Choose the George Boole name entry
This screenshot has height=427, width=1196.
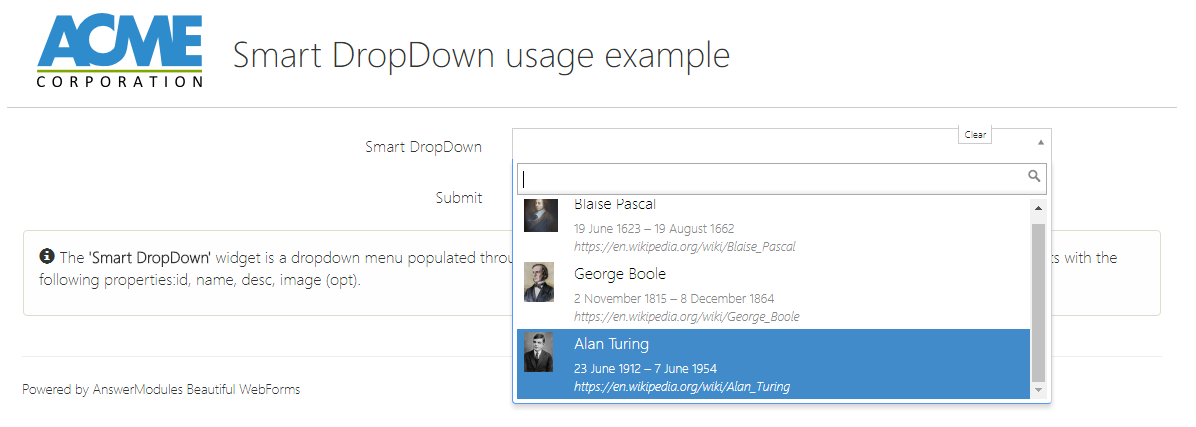620,274
